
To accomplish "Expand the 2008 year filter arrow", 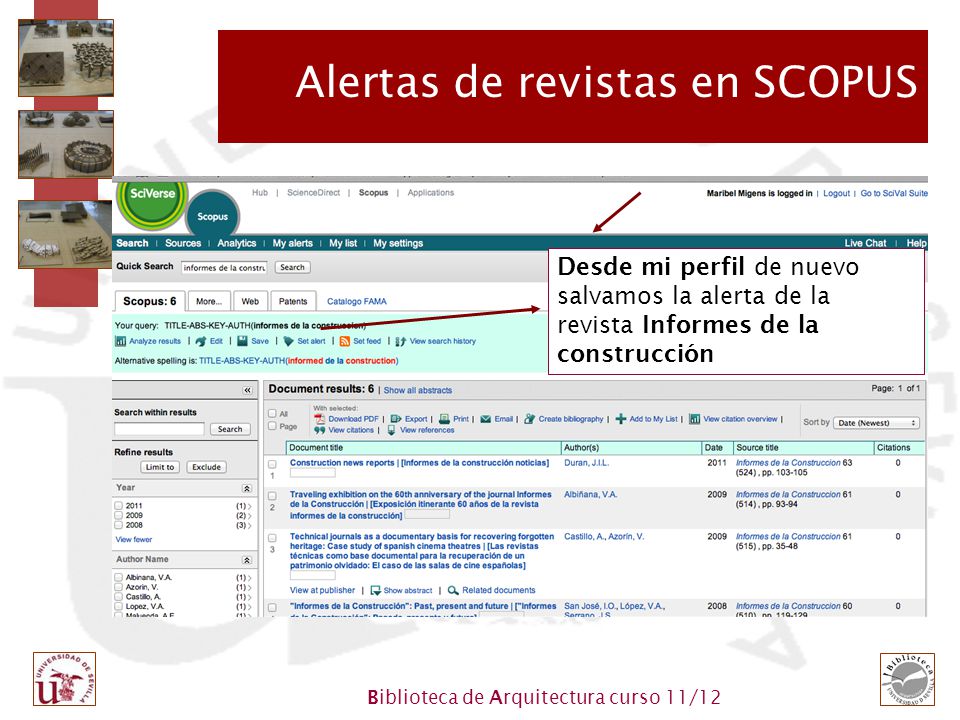I will [250, 525].
